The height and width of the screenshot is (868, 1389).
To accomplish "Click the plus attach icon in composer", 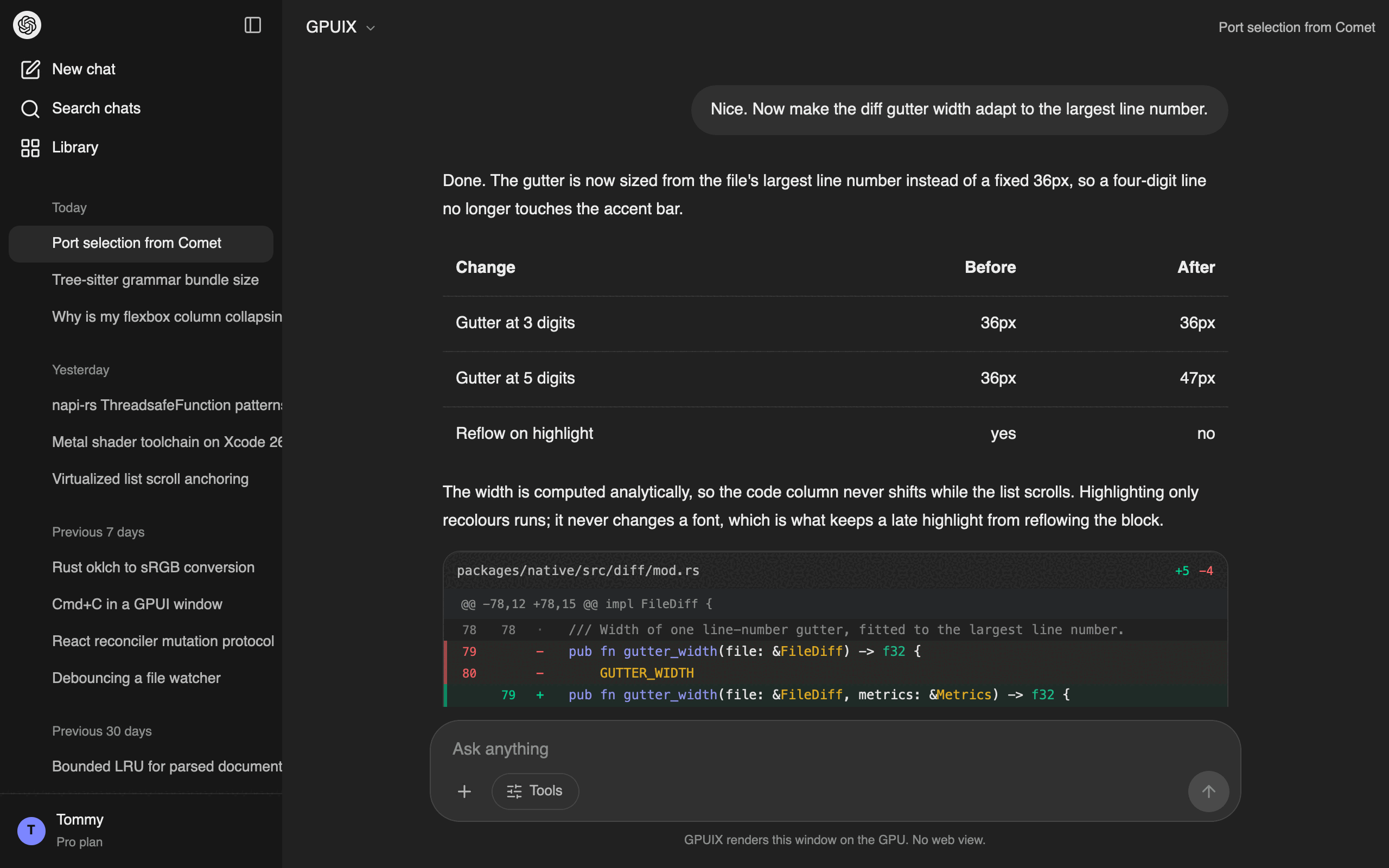I will (x=464, y=792).
